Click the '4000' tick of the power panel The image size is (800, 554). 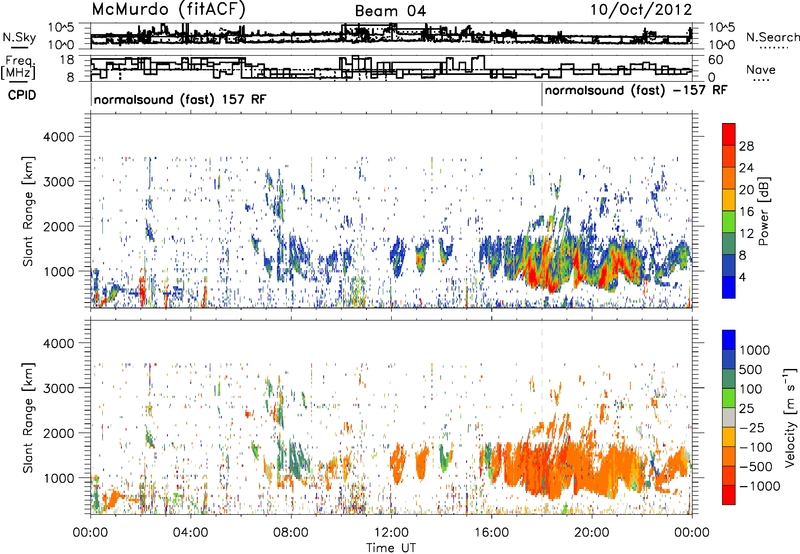click(x=58, y=137)
